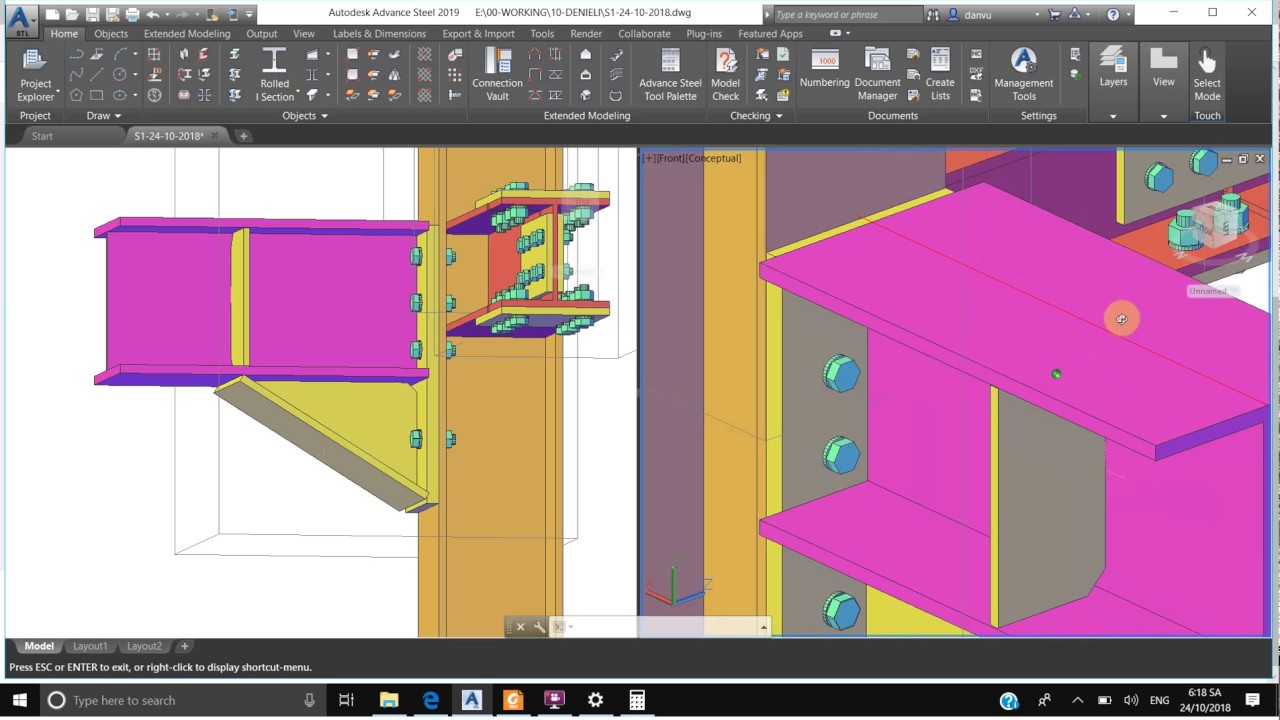Switch to the Start file tab
Image resolution: width=1280 pixels, height=720 pixels.
(42, 136)
